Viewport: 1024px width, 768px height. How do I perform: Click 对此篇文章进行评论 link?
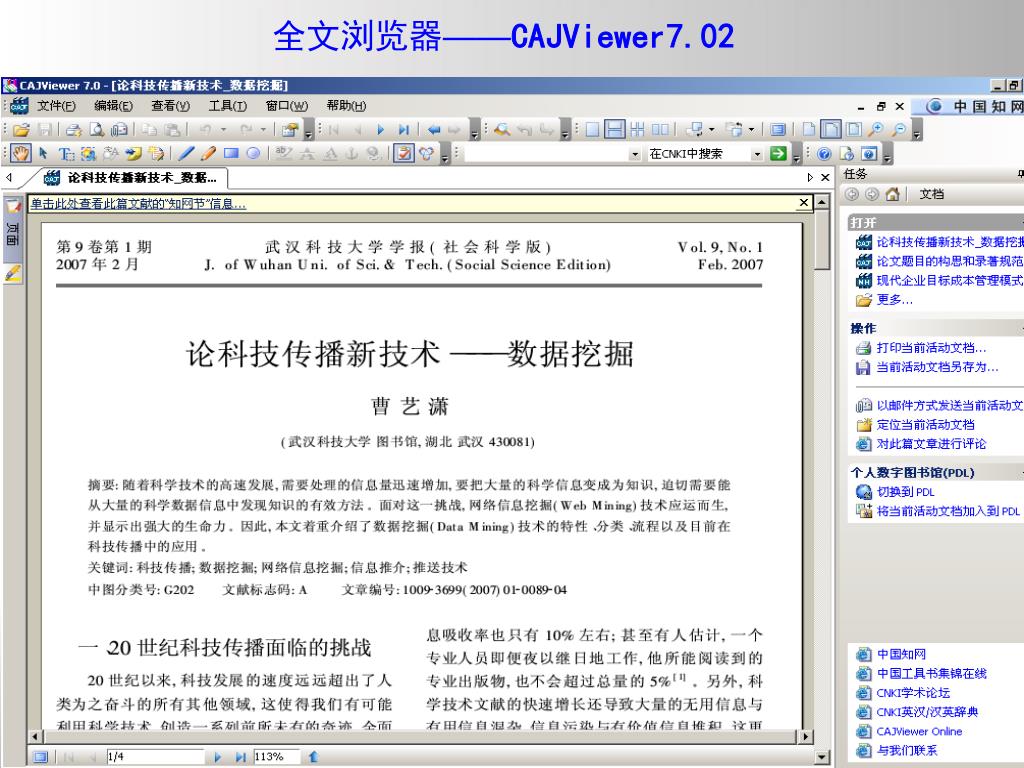pos(931,443)
